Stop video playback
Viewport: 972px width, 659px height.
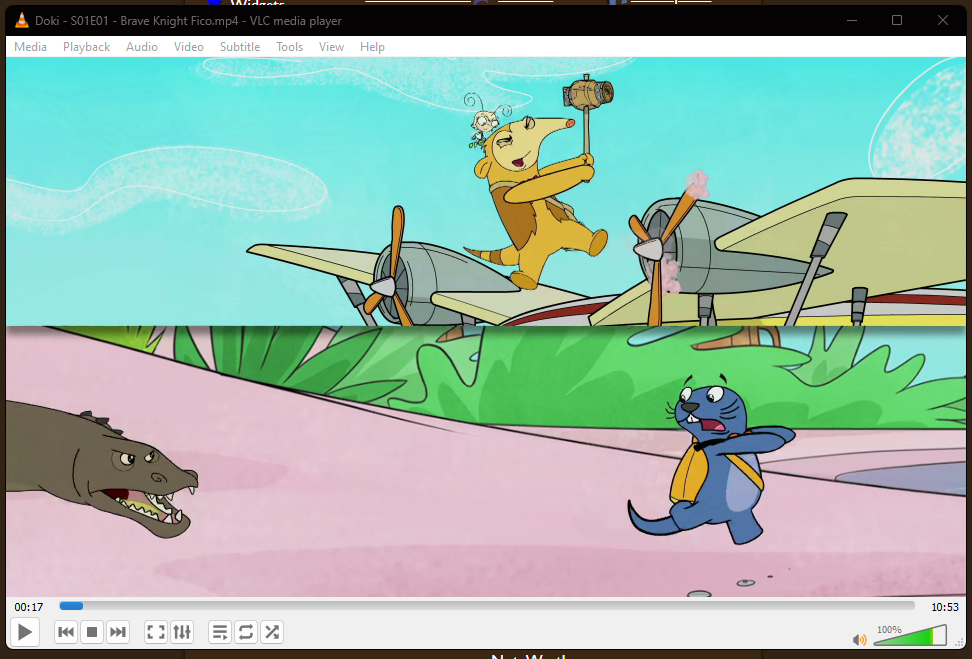pos(92,631)
